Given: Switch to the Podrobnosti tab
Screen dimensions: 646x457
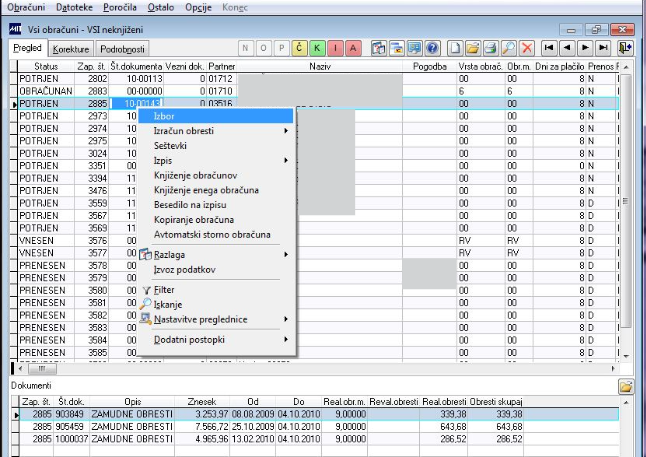Looking at the screenshot, I should tap(122, 49).
